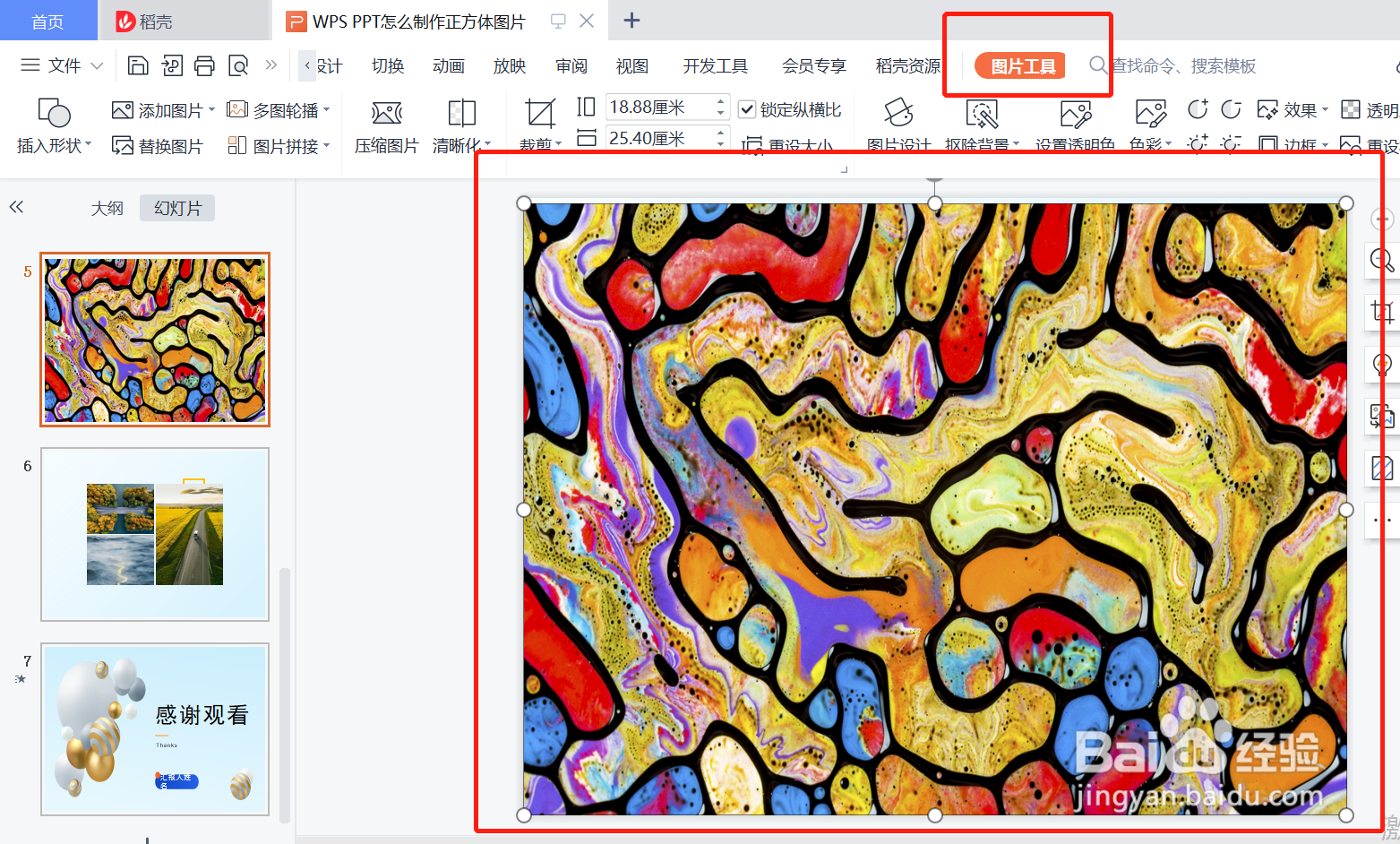Screen dimensions: 1400x844
Task: Switch to 开发工具 tab
Action: [715, 65]
